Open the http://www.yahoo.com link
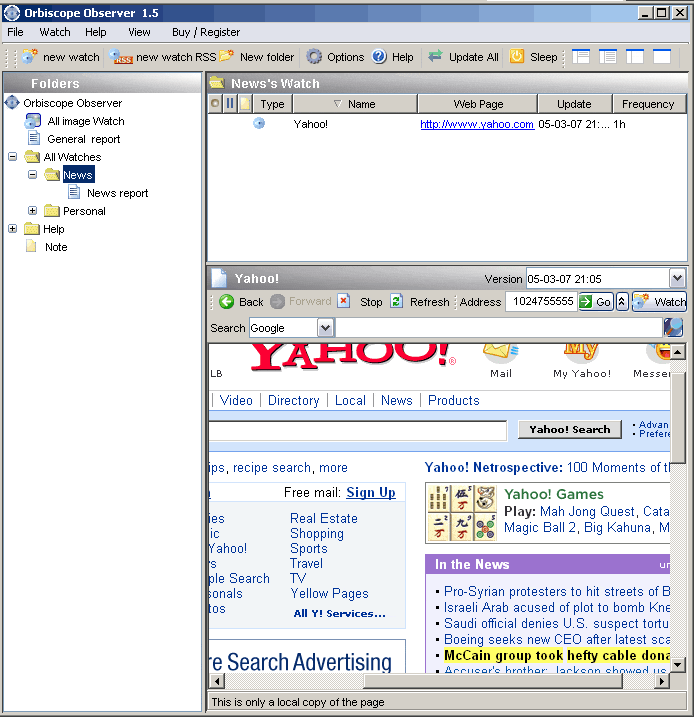The height and width of the screenshot is (717, 694). [x=477, y=124]
